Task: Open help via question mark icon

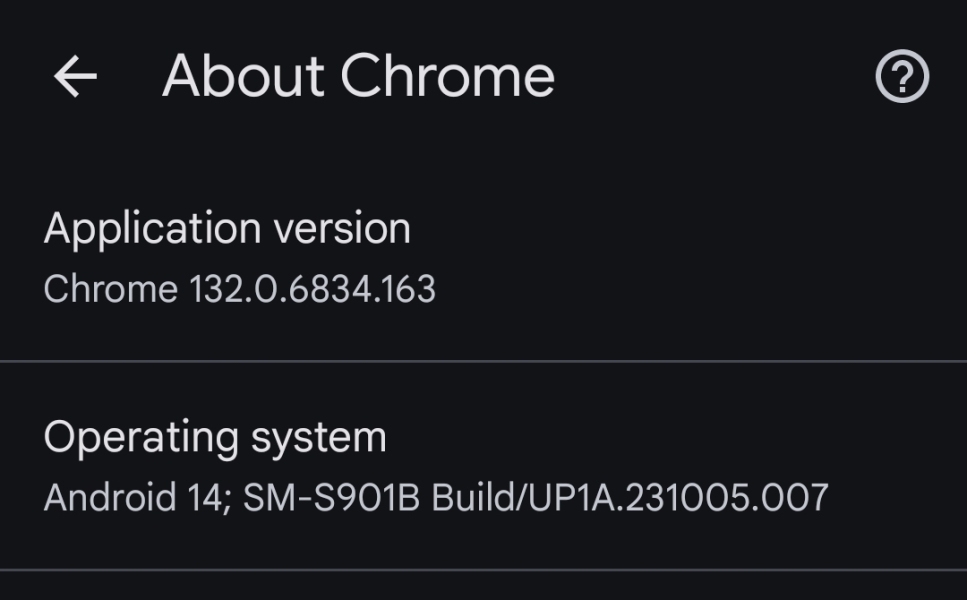Action: point(902,77)
